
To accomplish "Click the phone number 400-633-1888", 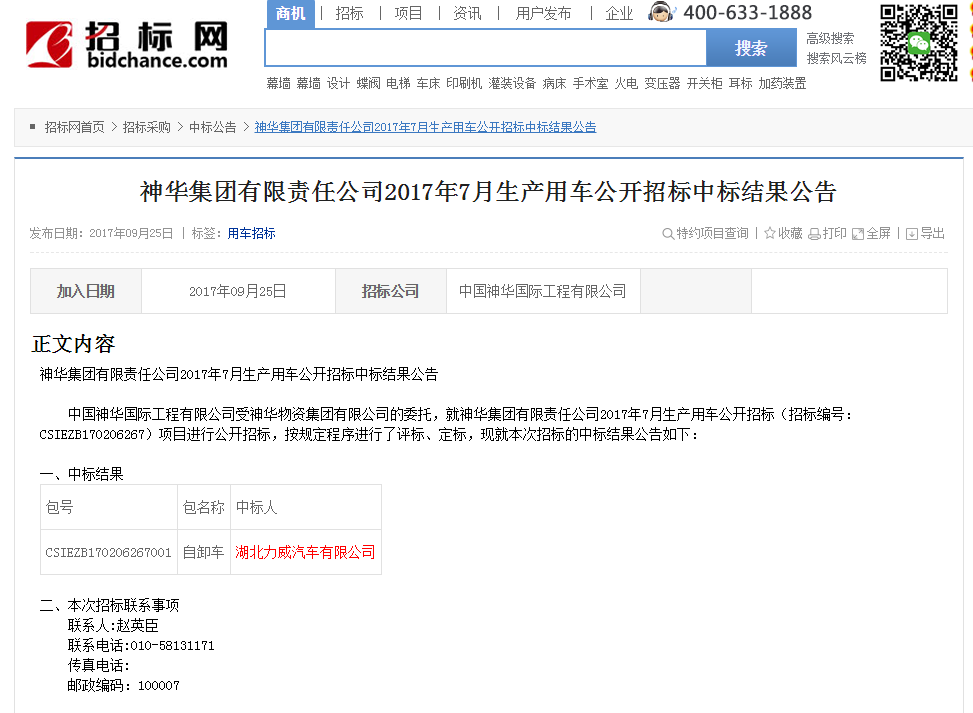I will point(748,12).
